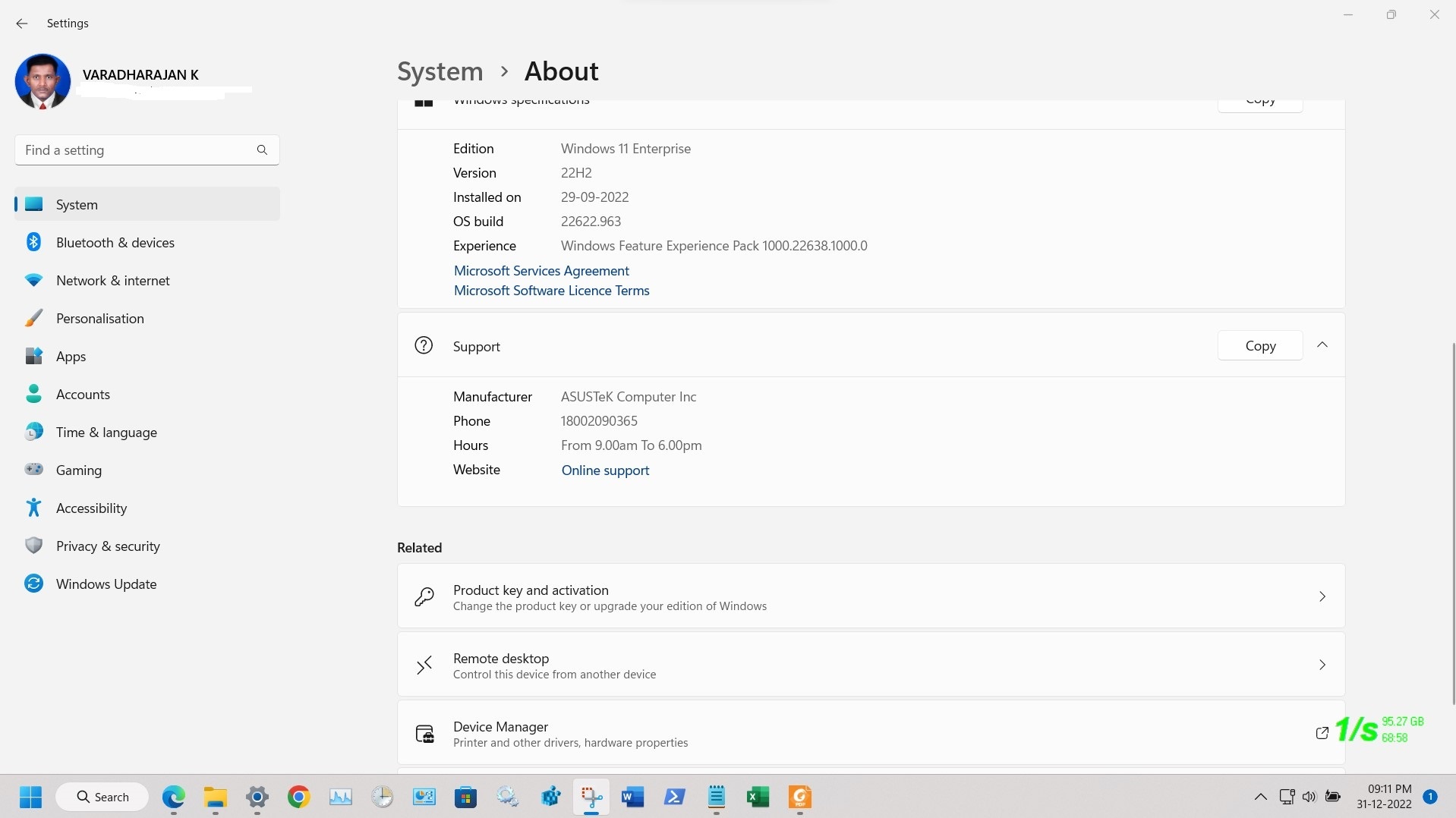Open Registry Editor cubes icon in taskbar
Screen dimensions: 1456x818
point(550,797)
